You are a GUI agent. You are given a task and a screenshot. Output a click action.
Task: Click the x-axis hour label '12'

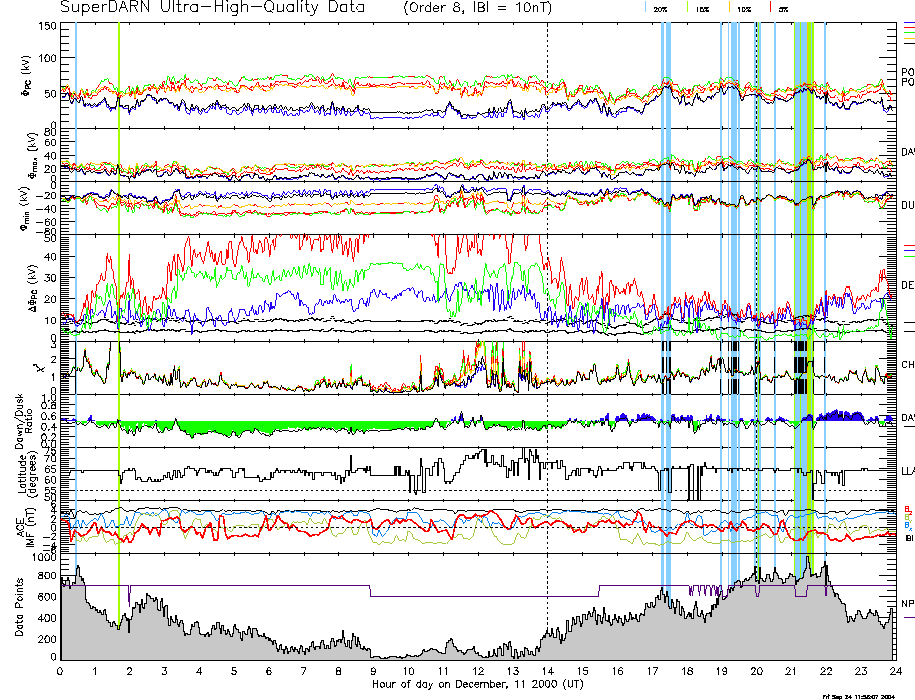tap(478, 671)
